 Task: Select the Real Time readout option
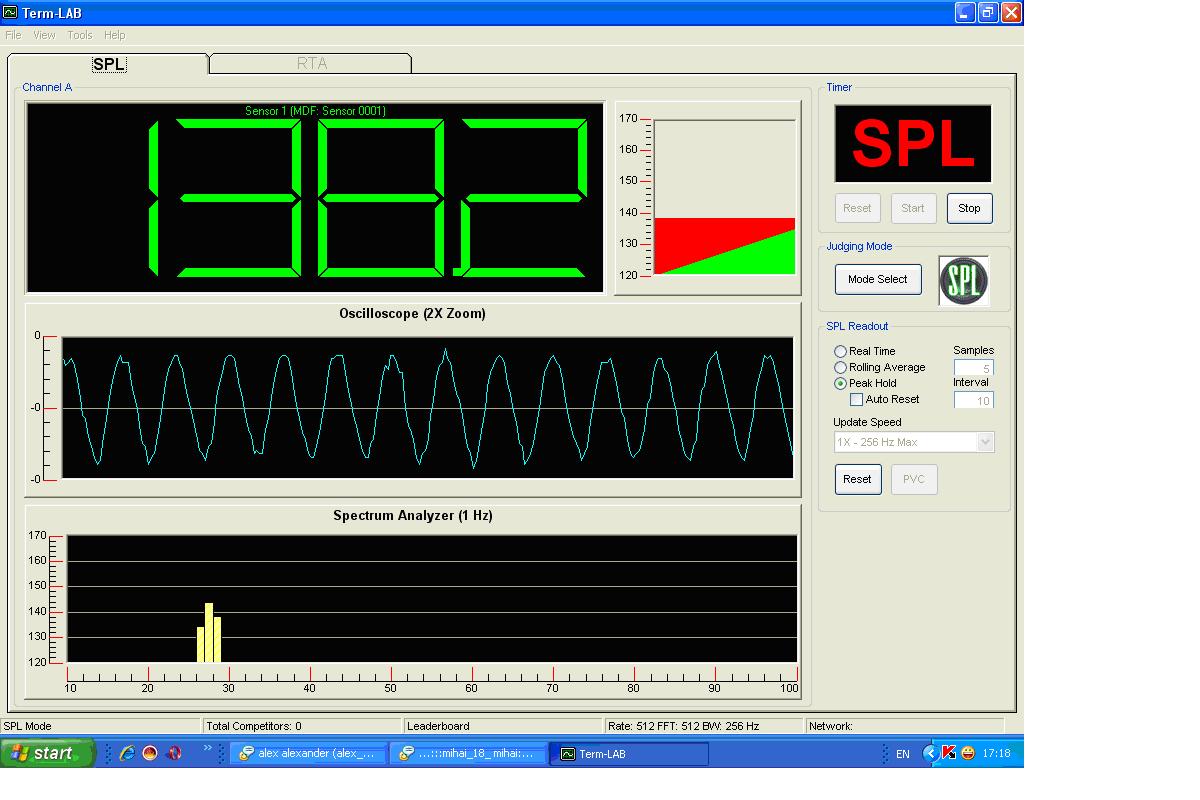(x=841, y=351)
